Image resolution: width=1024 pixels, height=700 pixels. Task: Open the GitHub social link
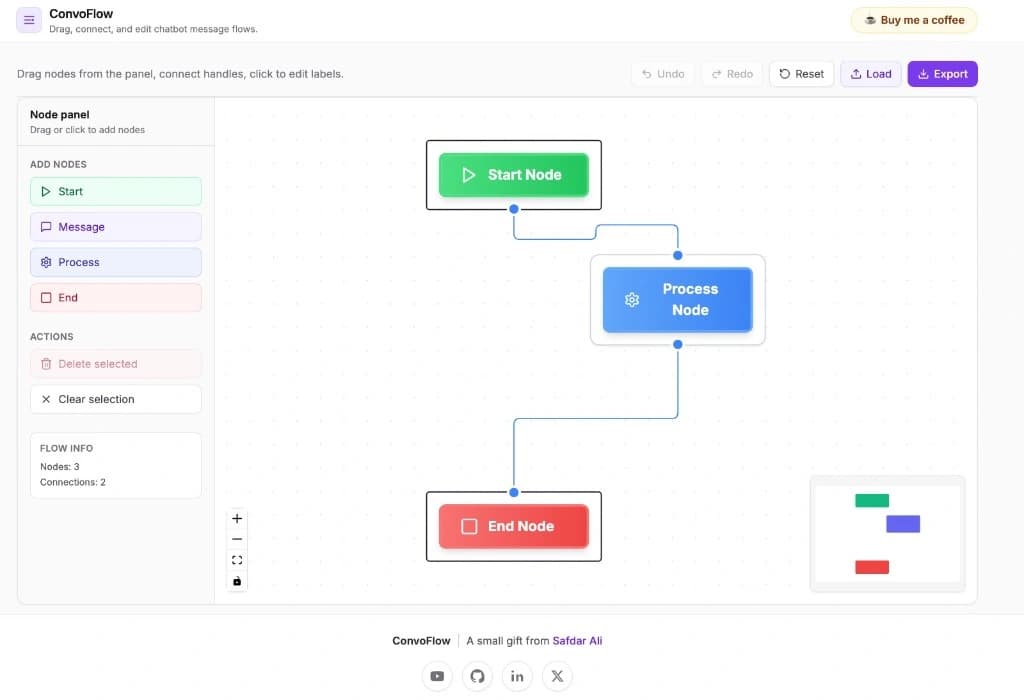click(477, 676)
